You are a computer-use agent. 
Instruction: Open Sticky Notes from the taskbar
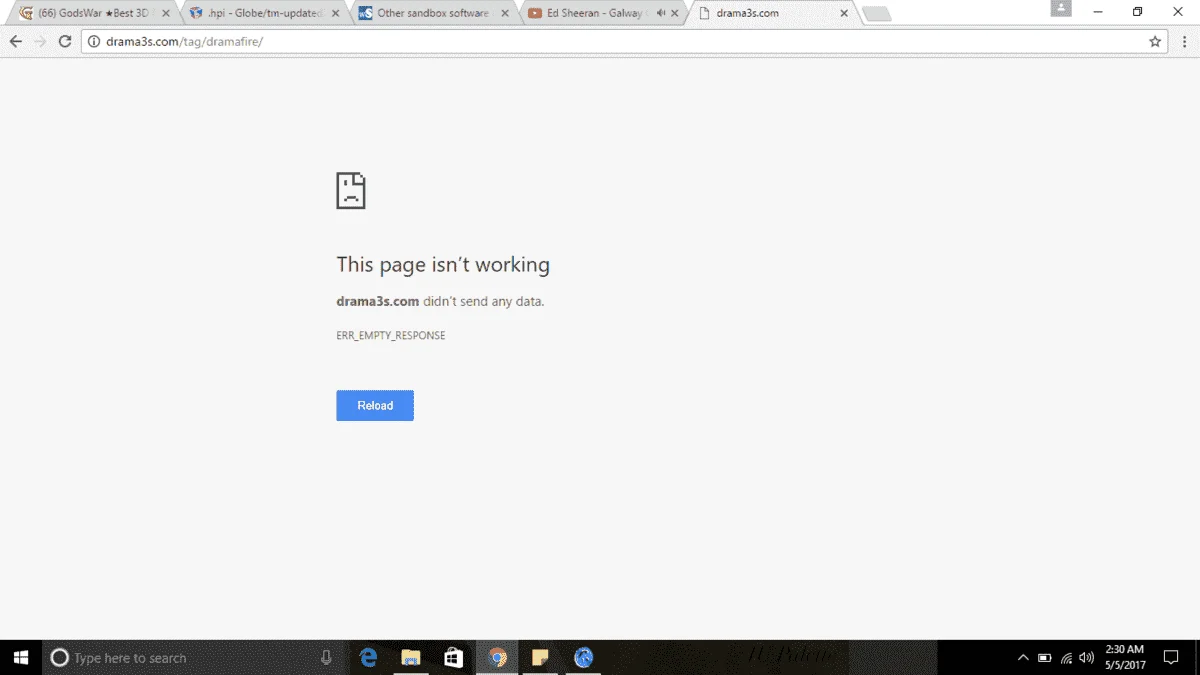pos(540,657)
